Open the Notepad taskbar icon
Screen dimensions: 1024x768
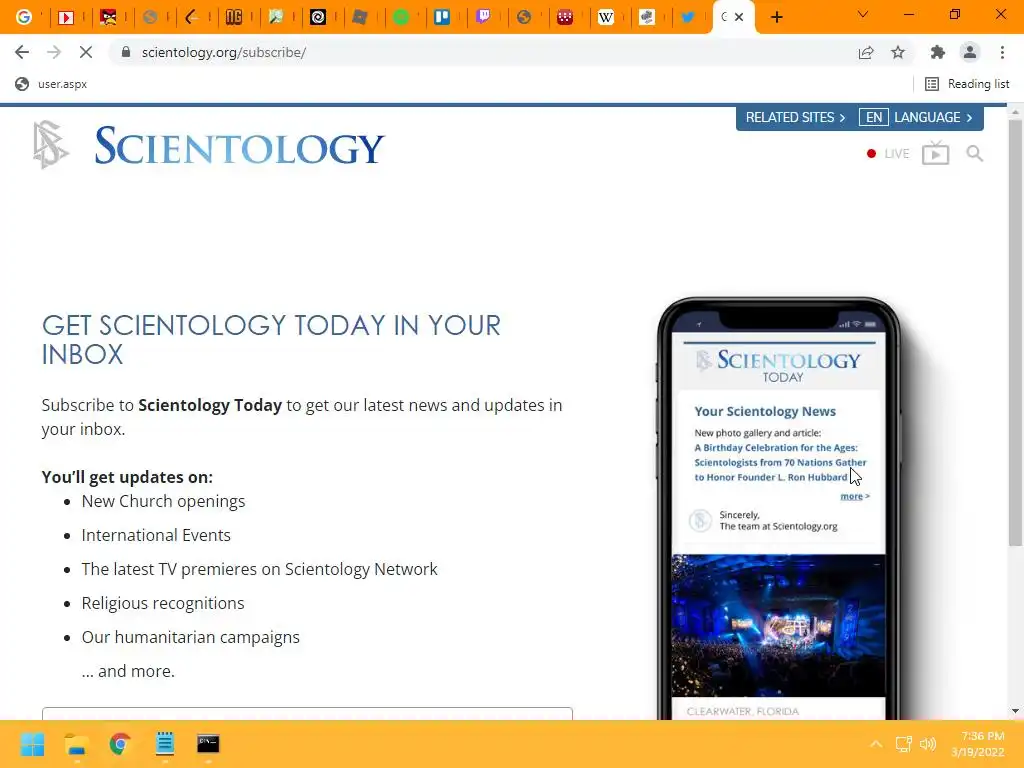[165, 744]
